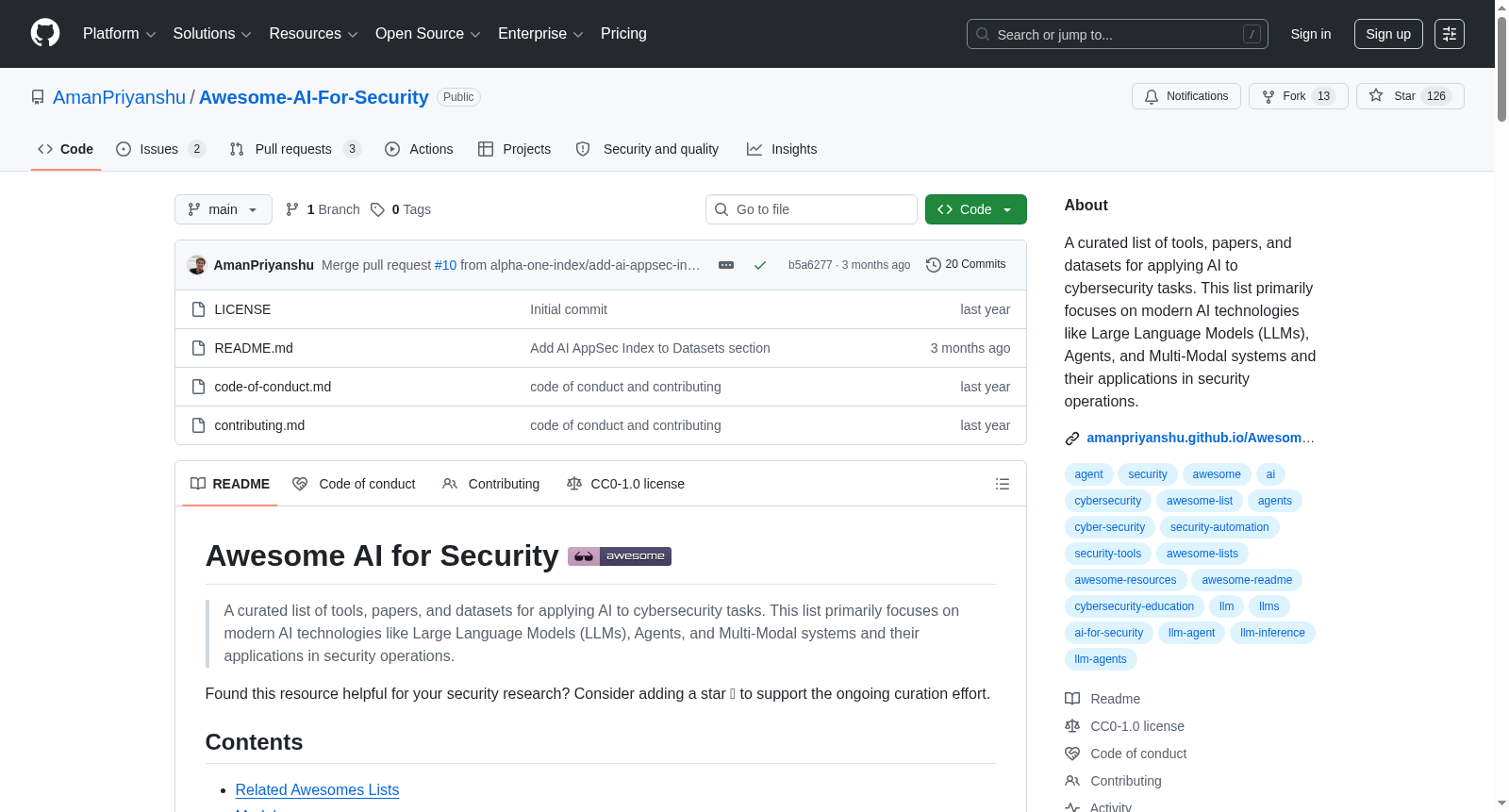Open the awesome badge image

tap(620, 556)
